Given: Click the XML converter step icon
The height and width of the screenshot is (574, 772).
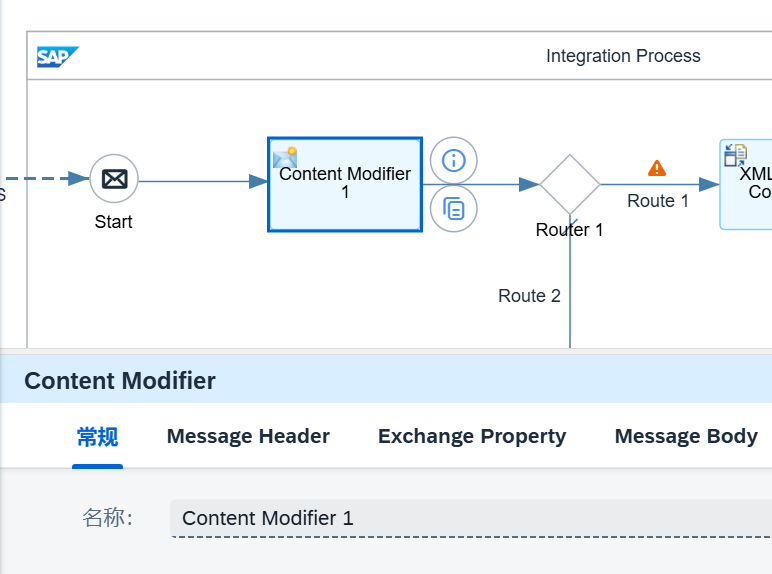Looking at the screenshot, I should 735,155.
